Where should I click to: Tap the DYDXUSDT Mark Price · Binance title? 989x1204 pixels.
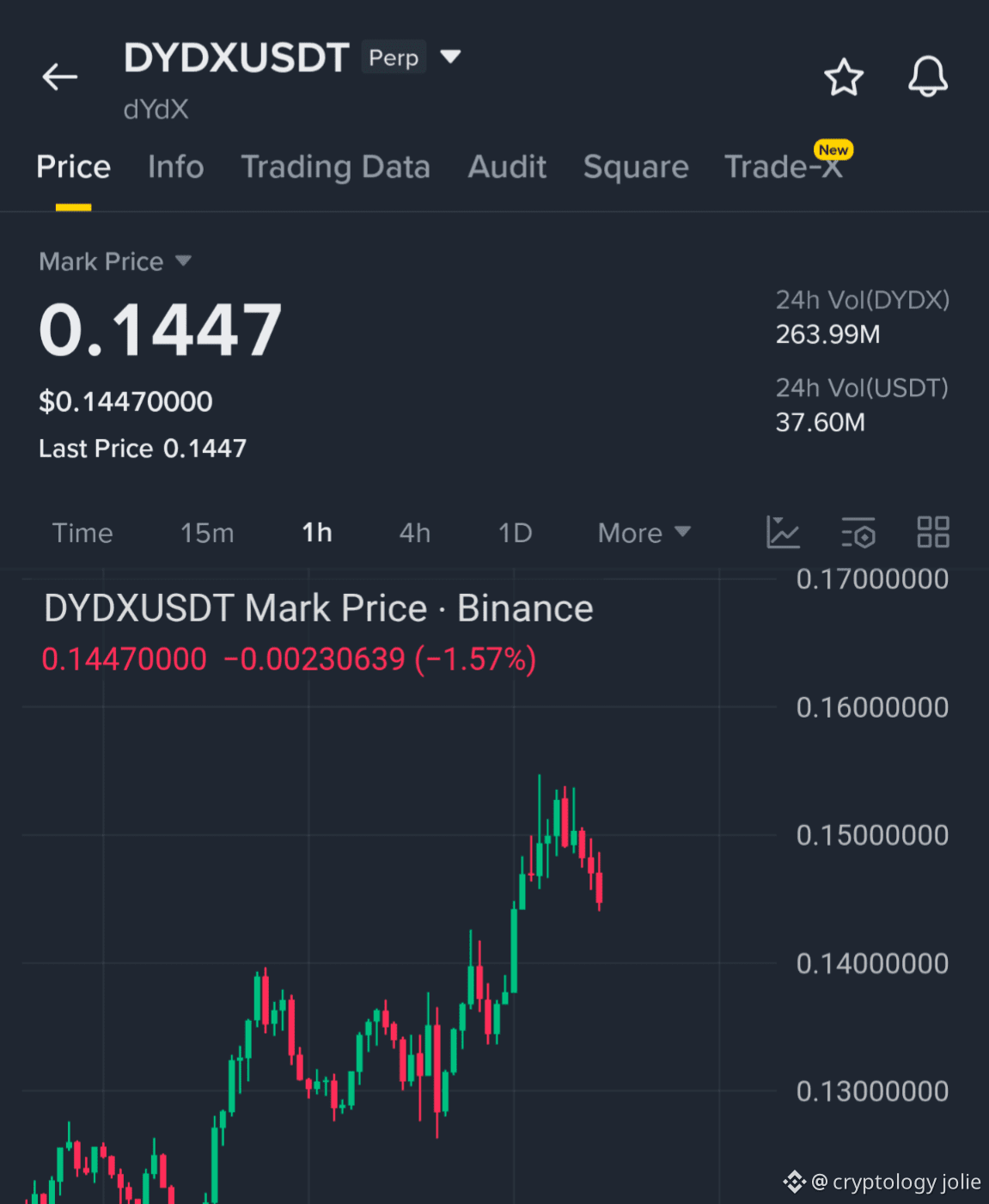(319, 608)
